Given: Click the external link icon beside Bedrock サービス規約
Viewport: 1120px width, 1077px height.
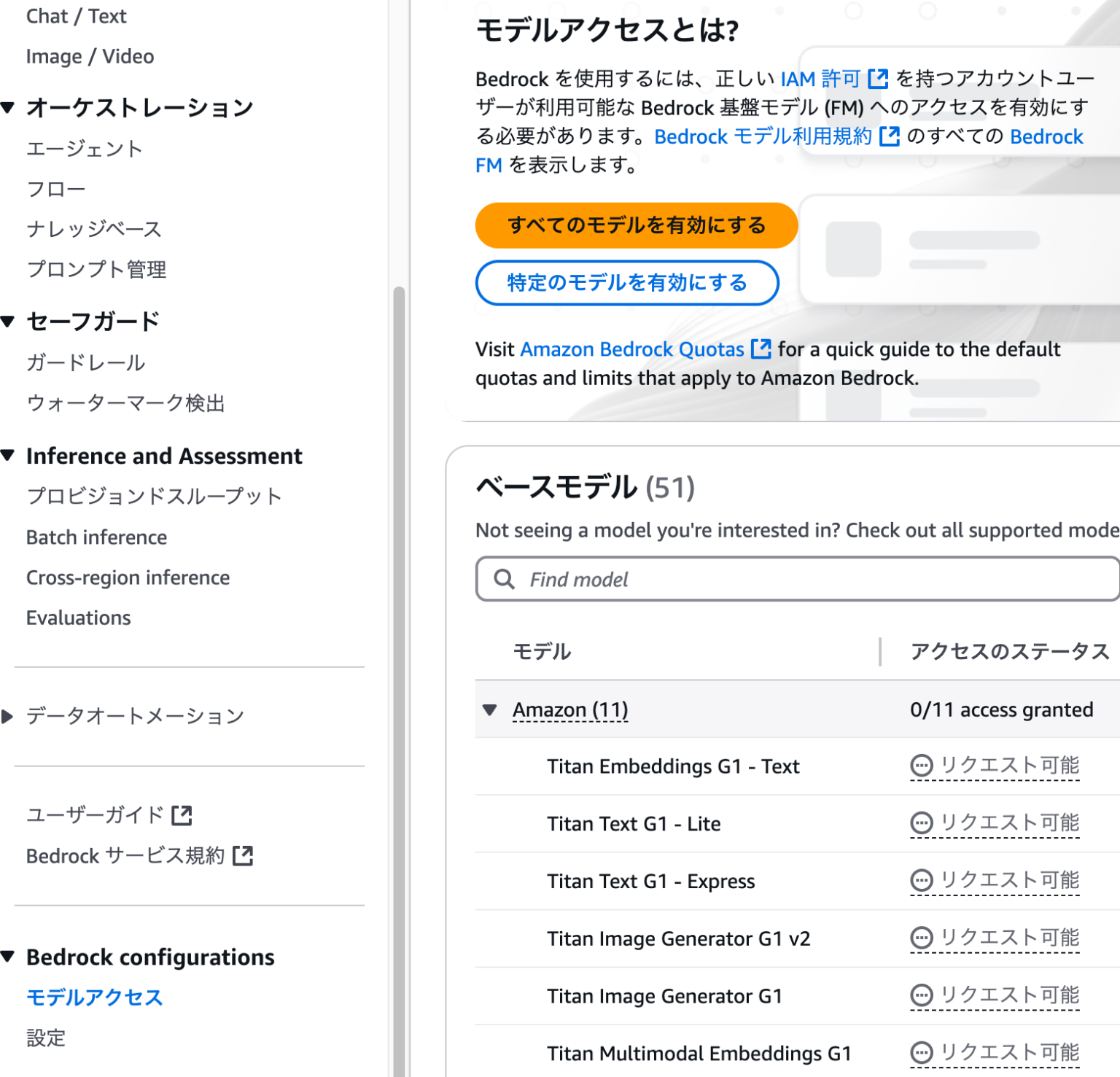Looking at the screenshot, I should click(x=243, y=855).
